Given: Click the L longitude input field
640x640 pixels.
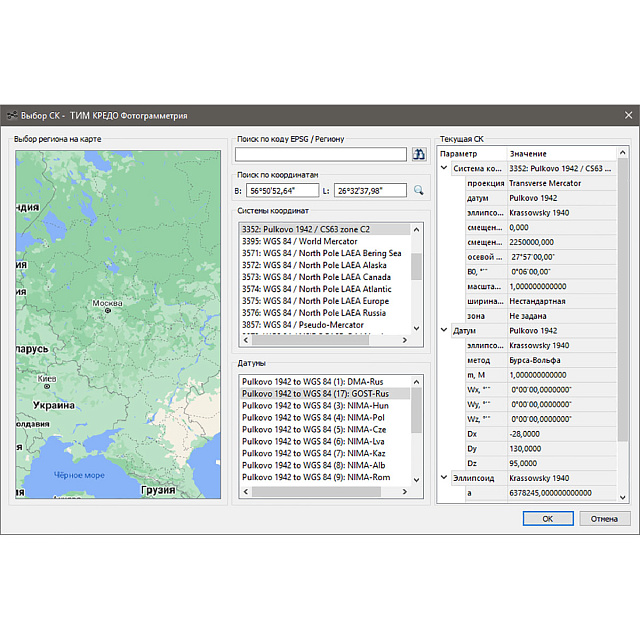Looking at the screenshot, I should point(370,191).
